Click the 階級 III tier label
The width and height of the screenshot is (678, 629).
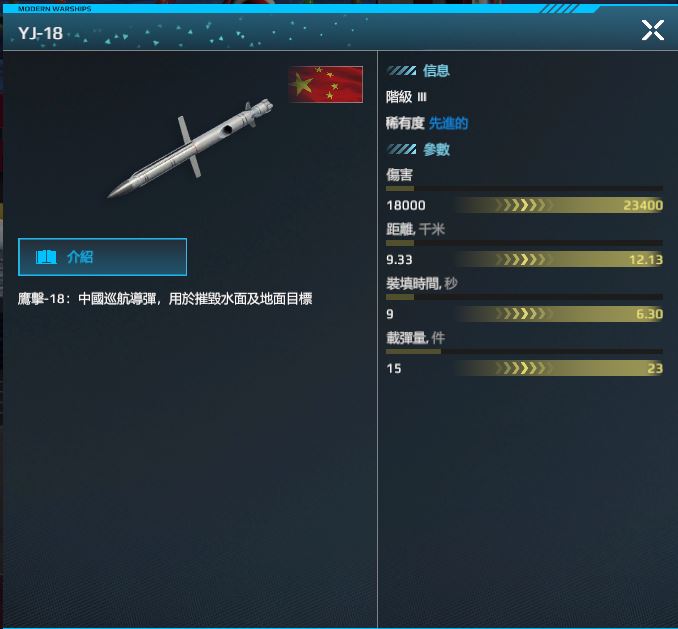click(406, 97)
